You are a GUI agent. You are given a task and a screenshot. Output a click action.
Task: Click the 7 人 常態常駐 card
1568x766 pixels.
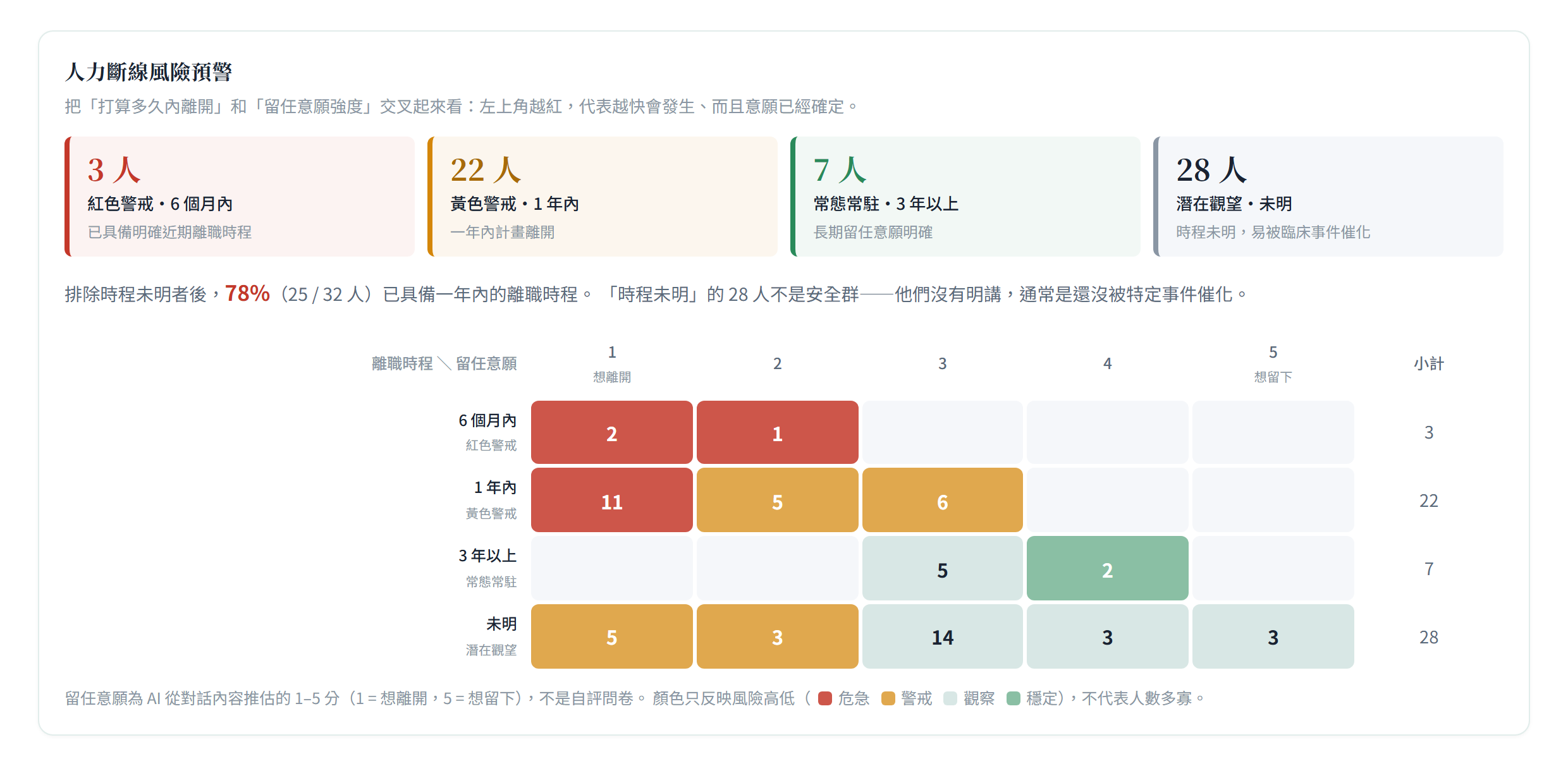(965, 197)
